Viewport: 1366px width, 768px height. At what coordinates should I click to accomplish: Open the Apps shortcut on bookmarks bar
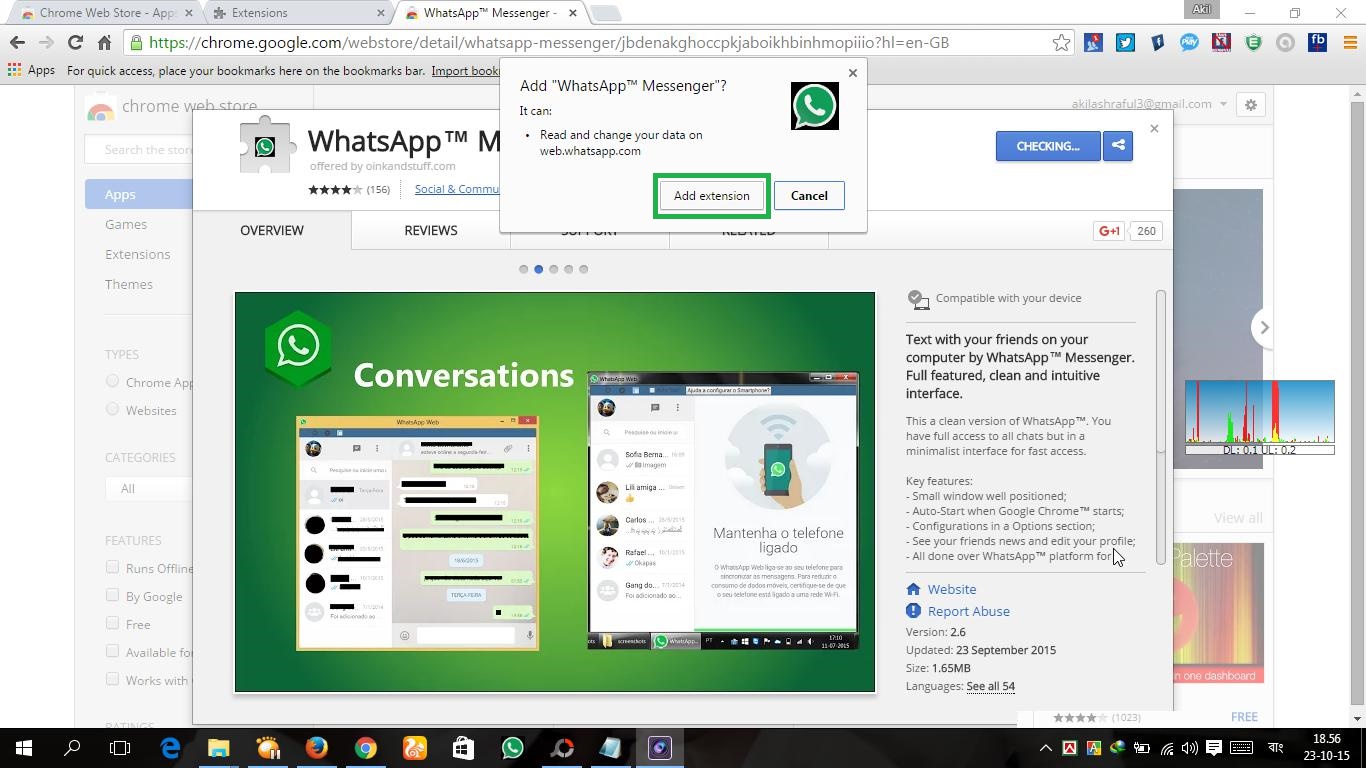click(31, 70)
